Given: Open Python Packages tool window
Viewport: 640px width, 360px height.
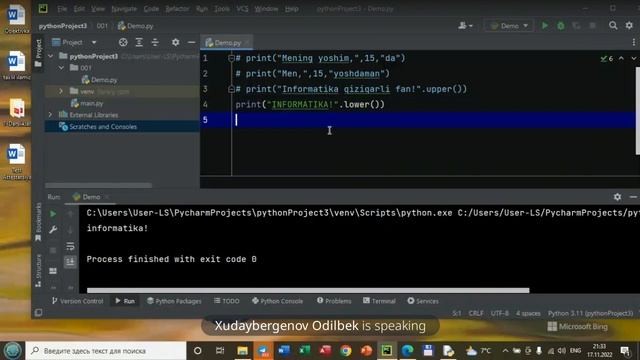Looking at the screenshot, I should (174, 301).
